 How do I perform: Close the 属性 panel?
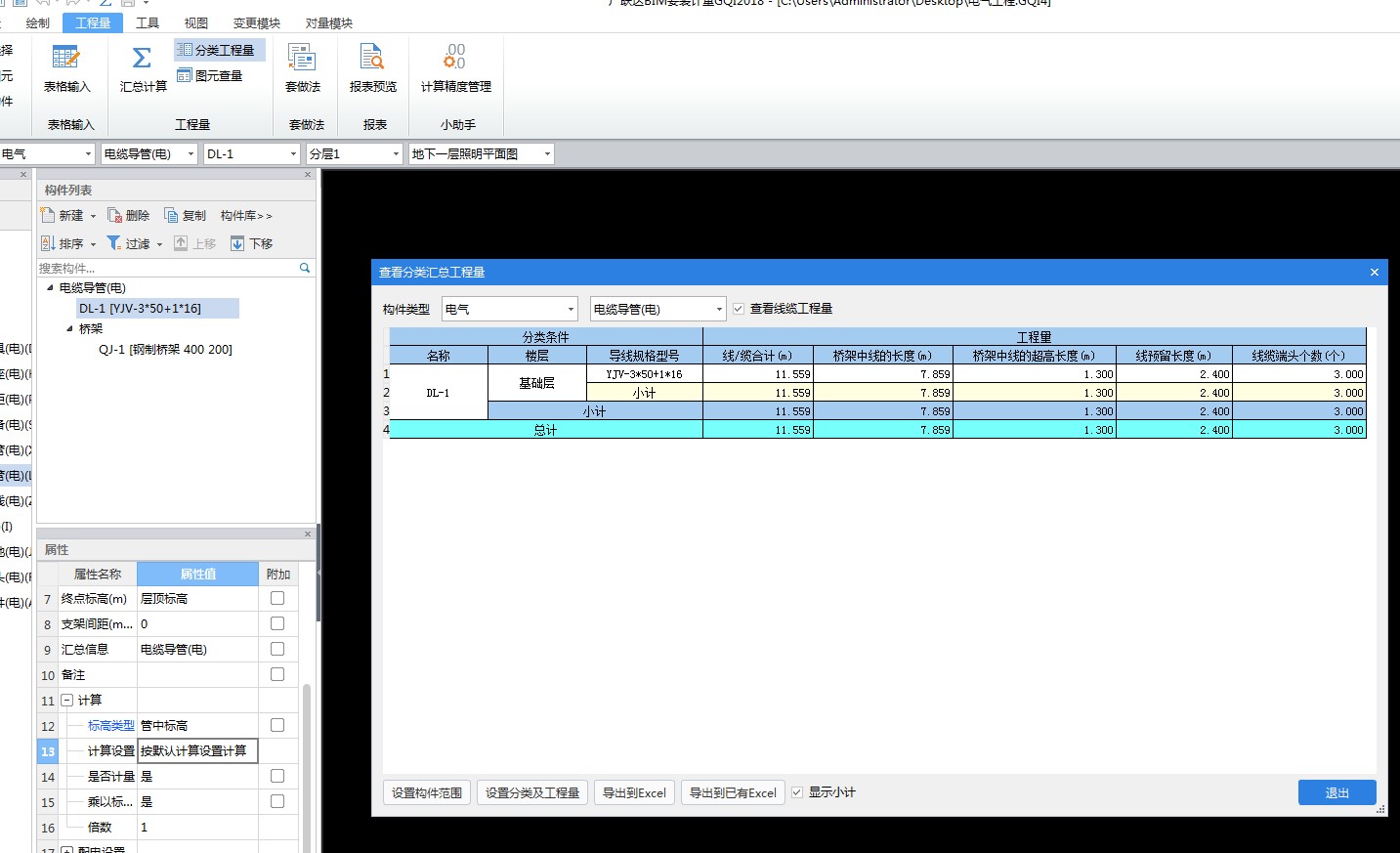coord(308,534)
